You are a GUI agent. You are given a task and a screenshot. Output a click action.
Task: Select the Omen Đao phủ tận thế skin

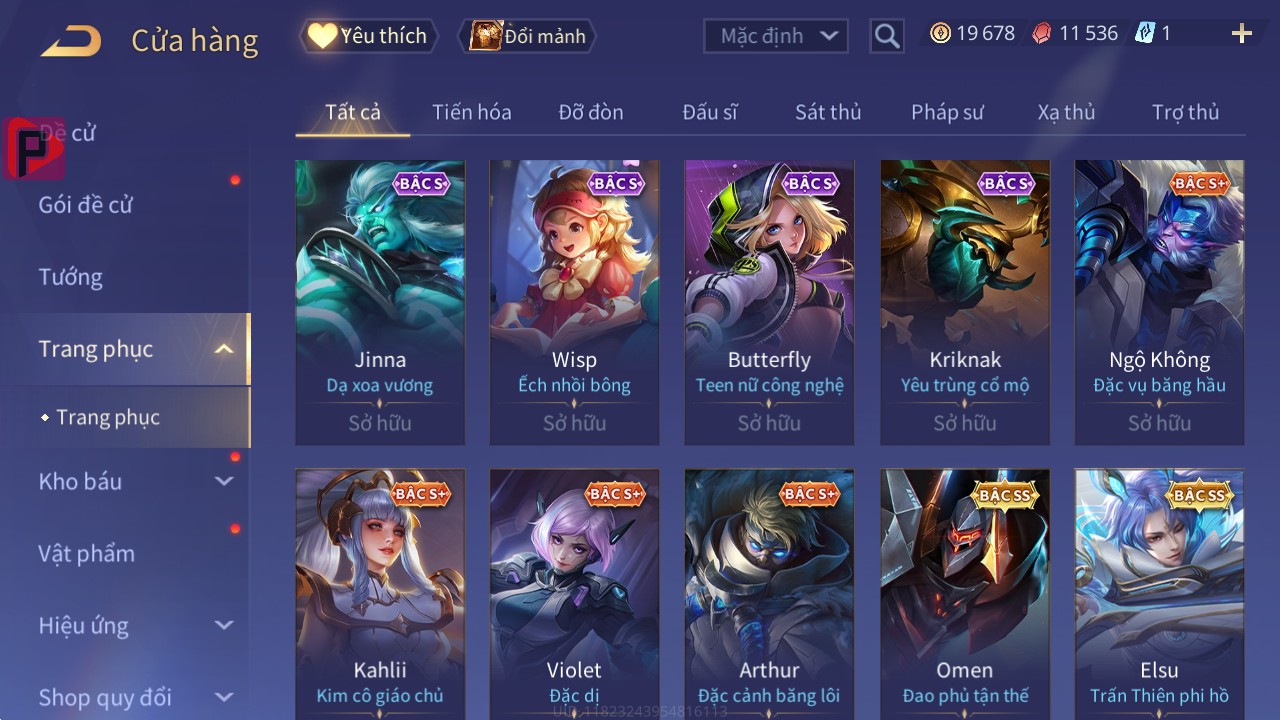click(x=965, y=593)
